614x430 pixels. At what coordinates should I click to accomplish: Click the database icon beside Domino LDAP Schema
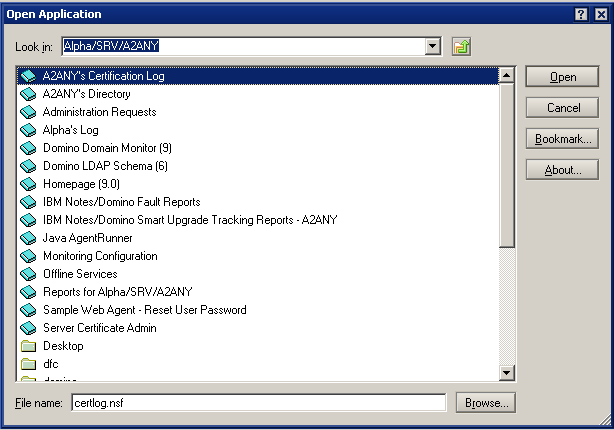[28, 166]
